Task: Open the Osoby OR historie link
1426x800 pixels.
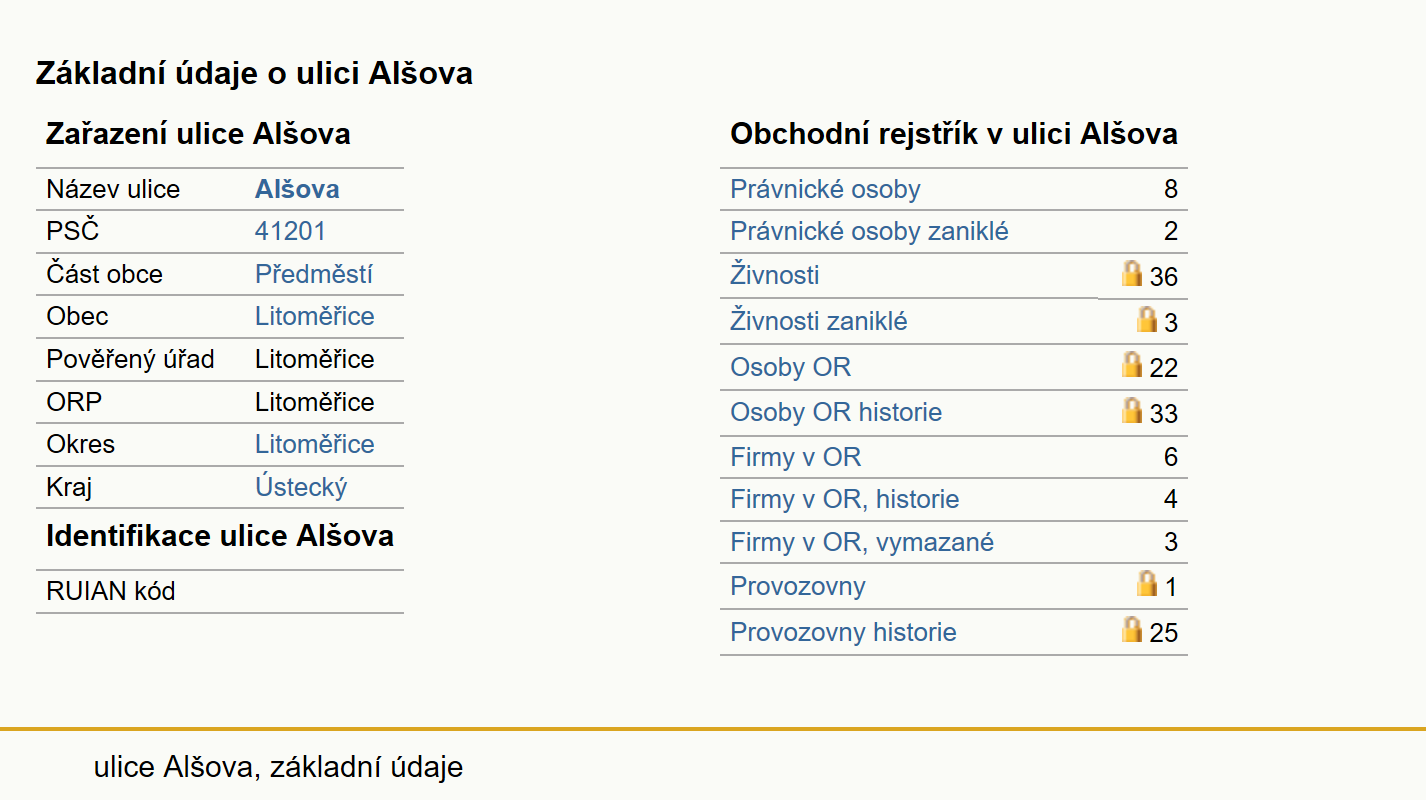Action: coord(836,412)
